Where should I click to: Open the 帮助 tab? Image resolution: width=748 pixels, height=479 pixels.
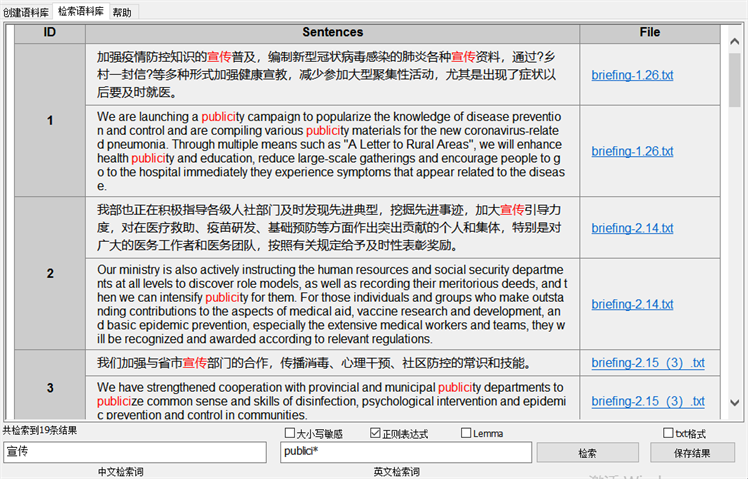pos(121,12)
